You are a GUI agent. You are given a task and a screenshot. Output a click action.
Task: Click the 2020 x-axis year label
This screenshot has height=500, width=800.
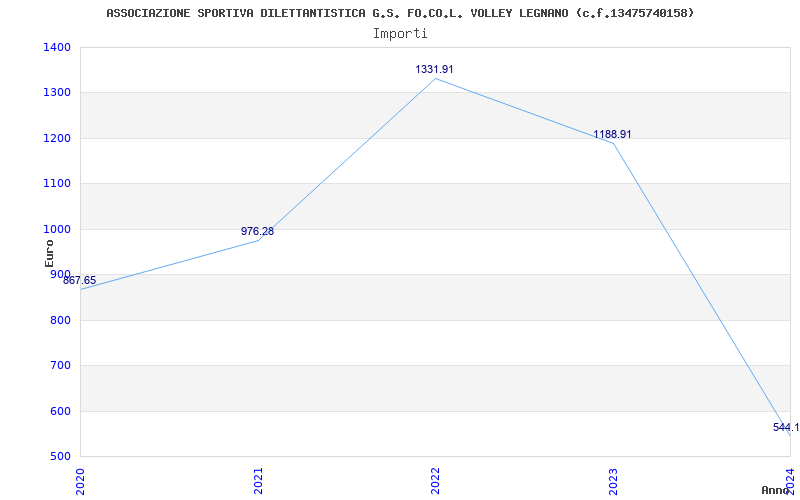click(80, 481)
